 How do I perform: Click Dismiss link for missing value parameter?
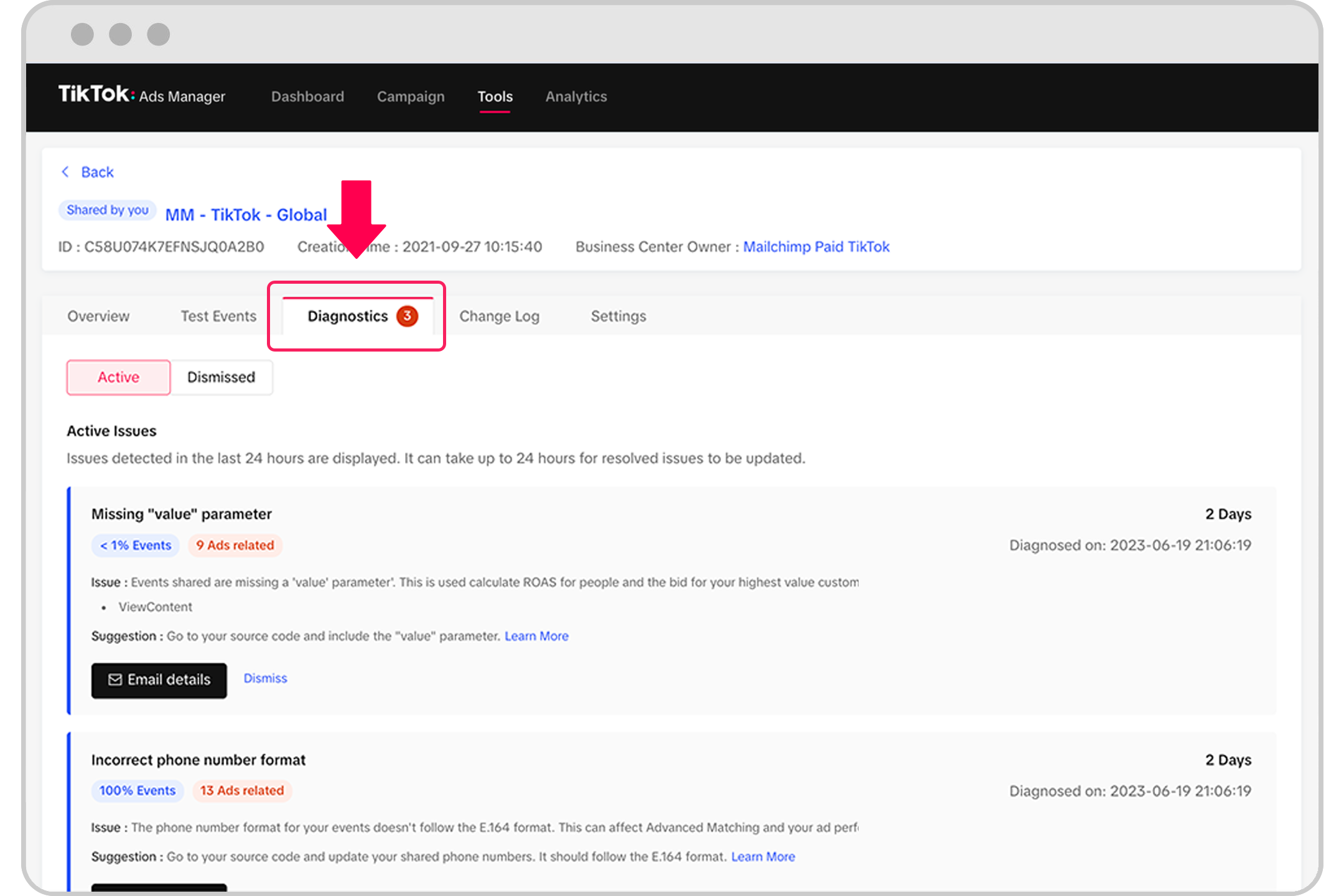pos(265,678)
